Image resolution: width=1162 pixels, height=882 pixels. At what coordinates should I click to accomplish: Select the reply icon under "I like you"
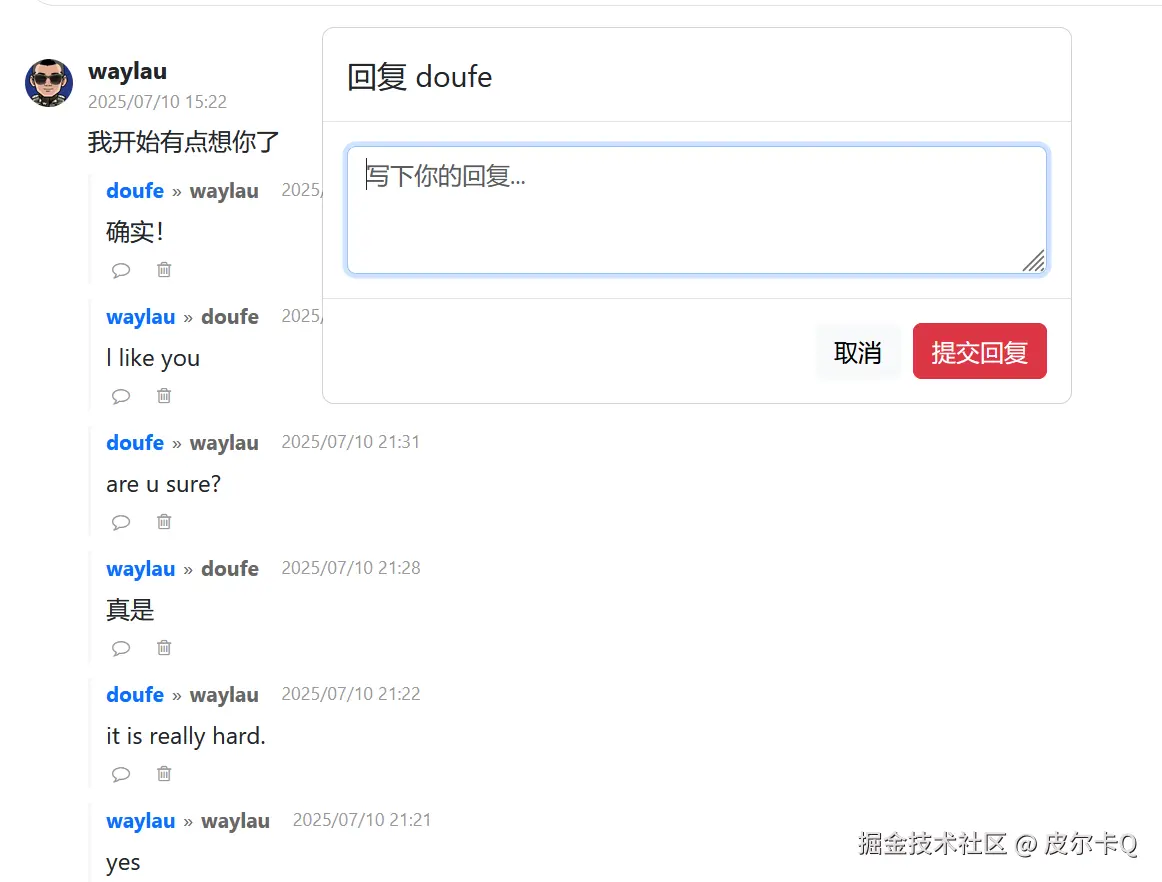121,395
